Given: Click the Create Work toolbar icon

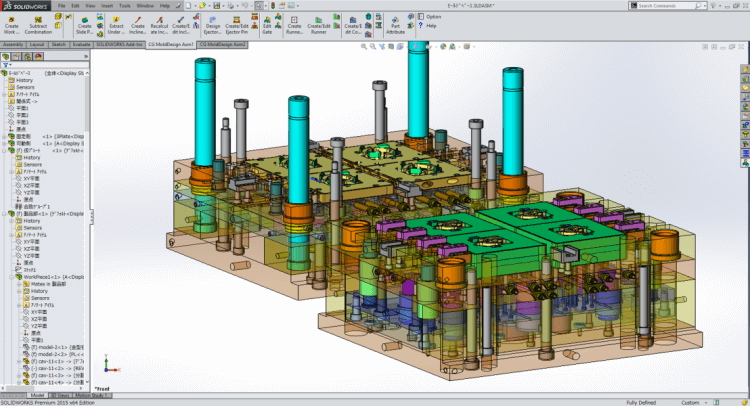Looking at the screenshot, I should pos(12,26).
